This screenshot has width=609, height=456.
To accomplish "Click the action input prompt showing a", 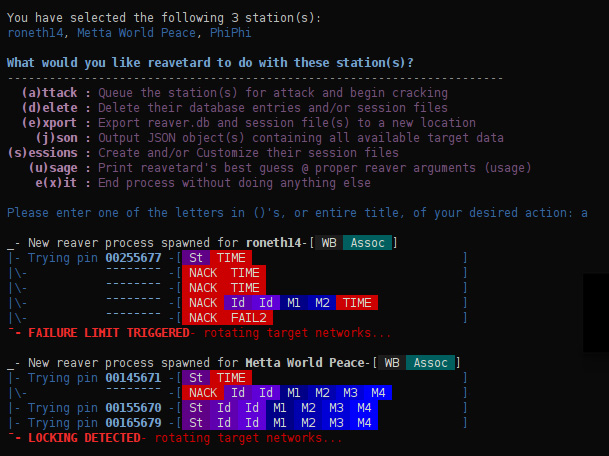I will 297,213.
